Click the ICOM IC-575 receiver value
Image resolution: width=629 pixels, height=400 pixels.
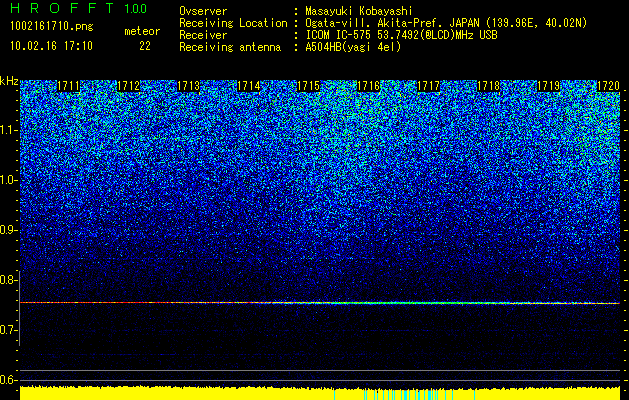coord(402,35)
